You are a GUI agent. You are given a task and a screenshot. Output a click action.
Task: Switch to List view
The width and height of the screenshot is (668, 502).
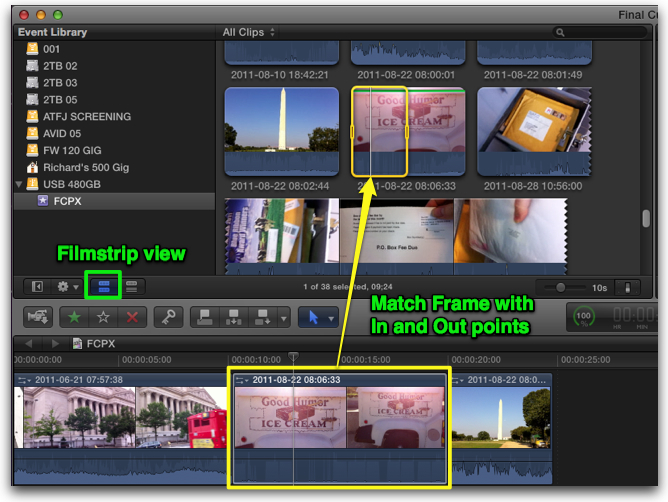tap(132, 286)
